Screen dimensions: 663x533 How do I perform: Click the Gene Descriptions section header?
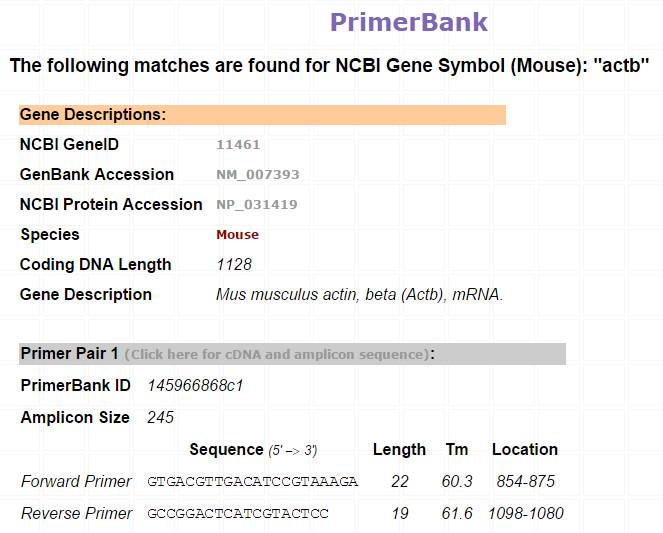tap(262, 115)
